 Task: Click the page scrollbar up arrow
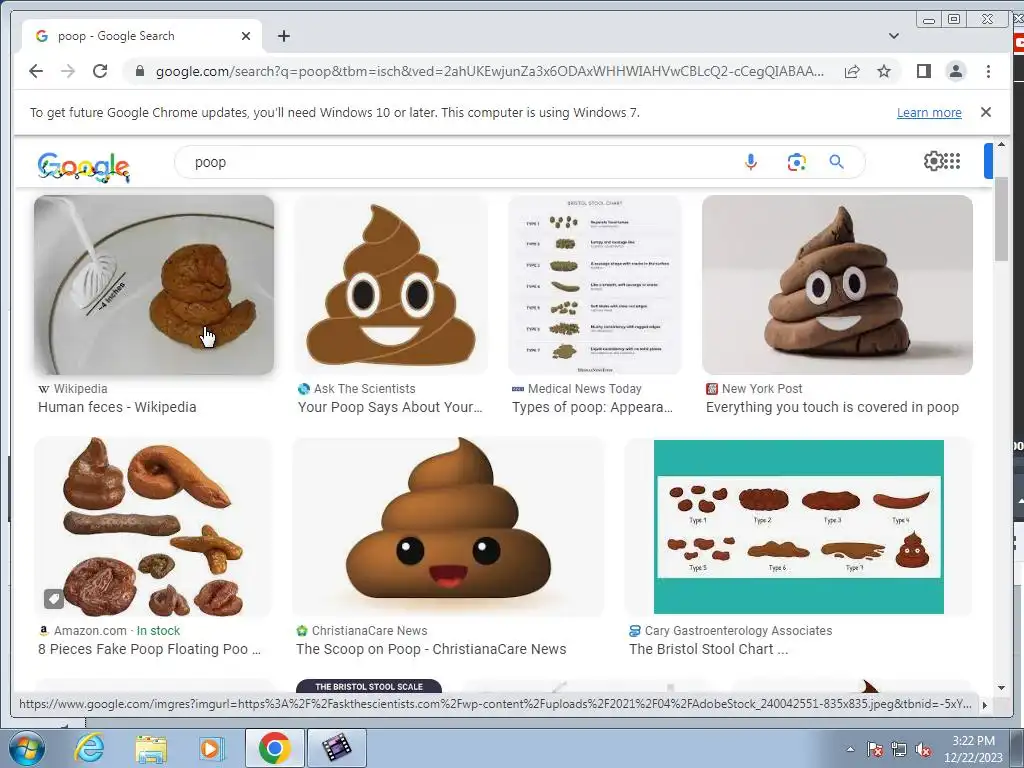pyautogui.click(x=1001, y=144)
